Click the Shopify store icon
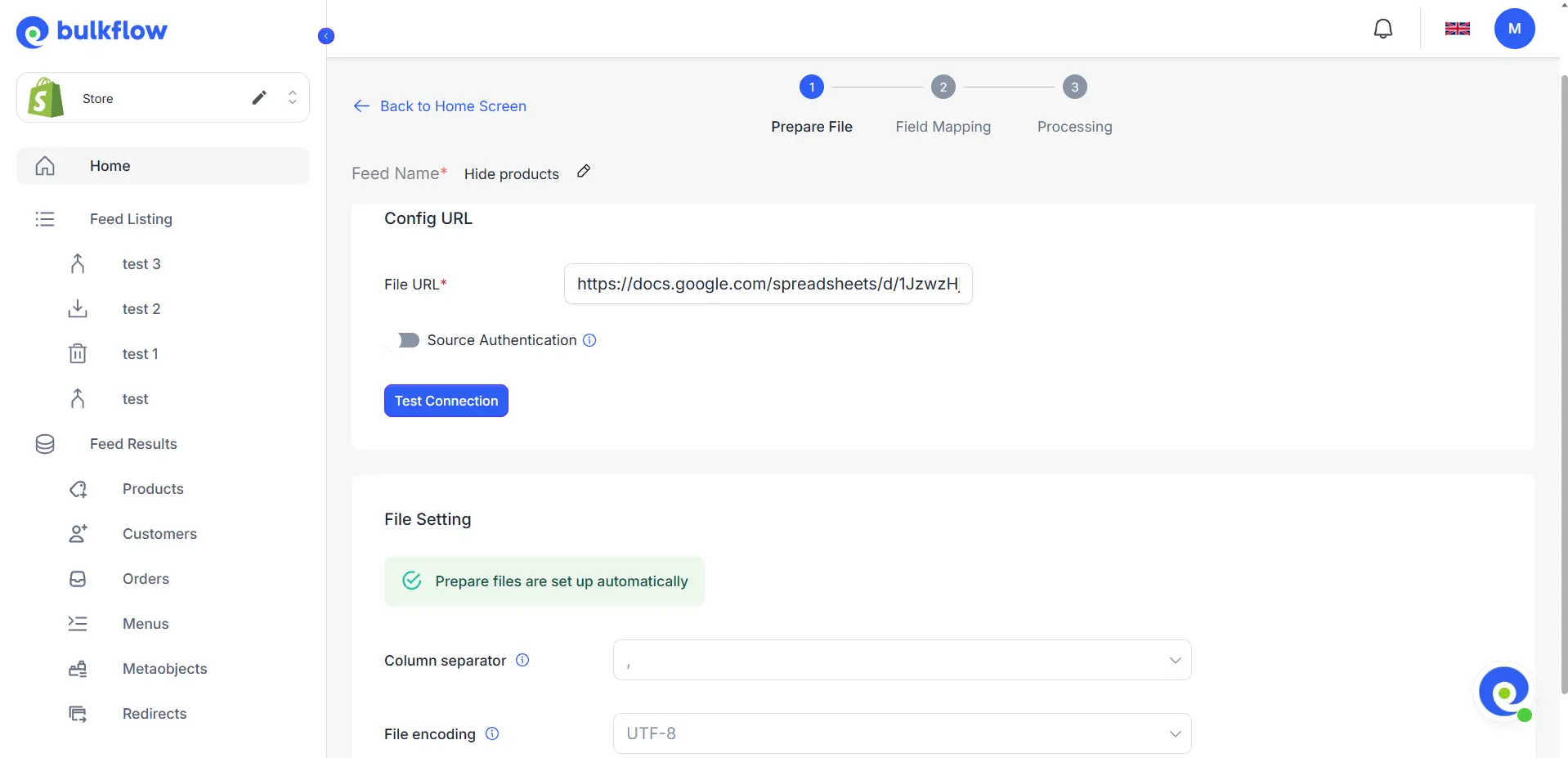This screenshot has width=1568, height=758. click(44, 97)
